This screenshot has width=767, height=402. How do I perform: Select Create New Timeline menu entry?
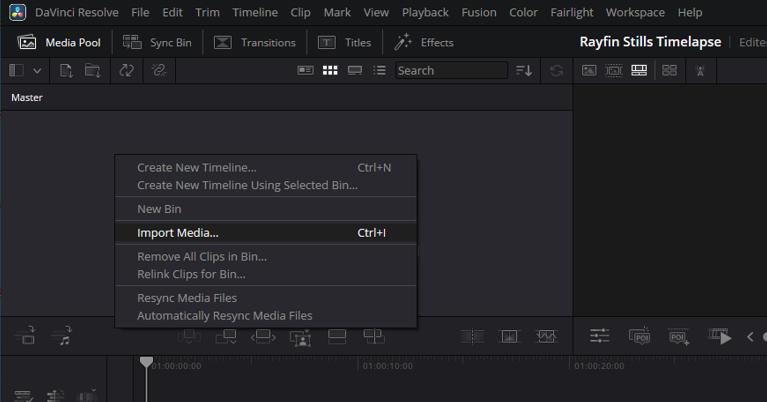[196, 168]
